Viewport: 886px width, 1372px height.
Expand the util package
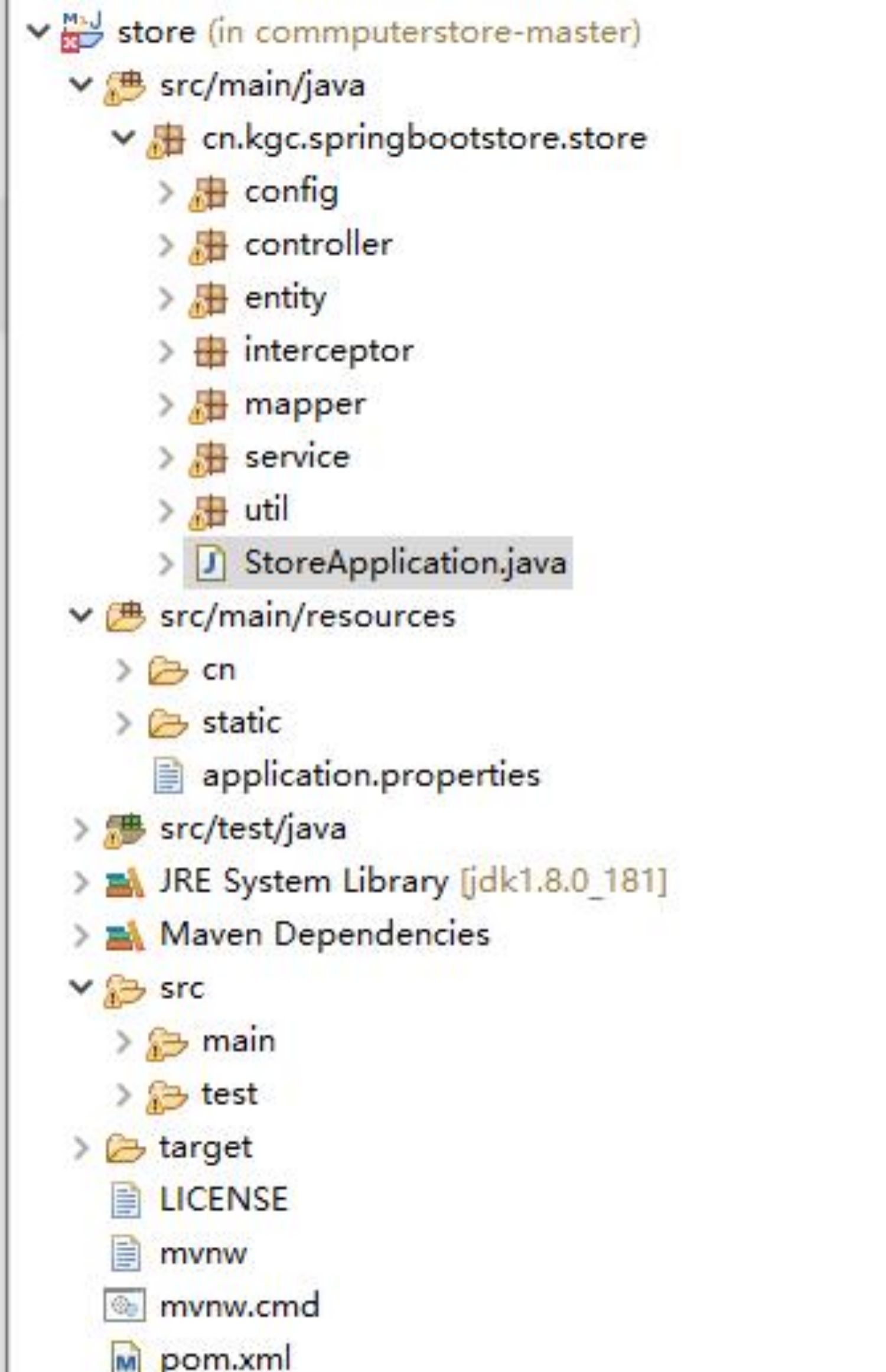pyautogui.click(x=167, y=512)
